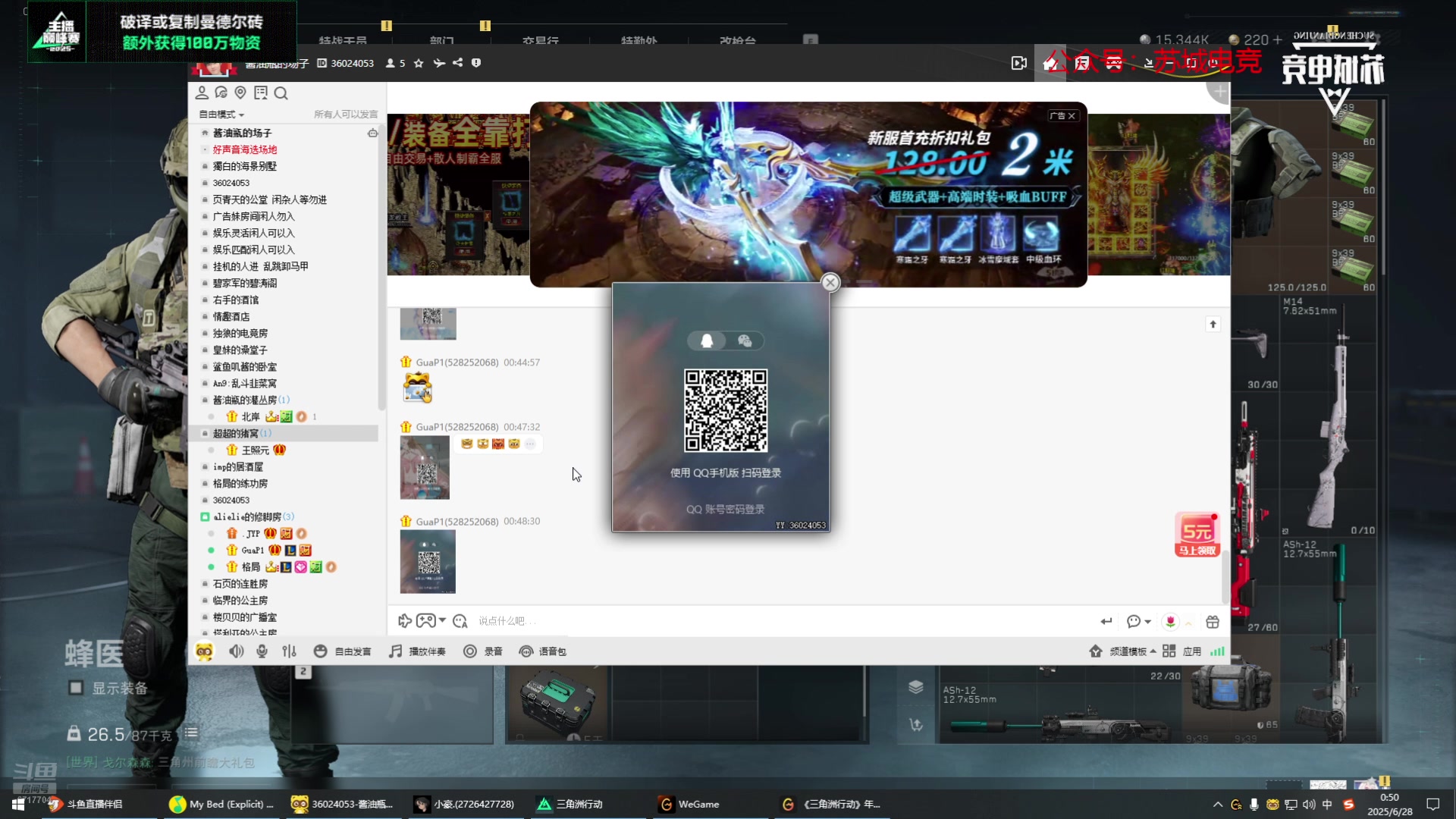
Task: Click the enter-key send icon in chat bar
Action: pos(1106,622)
